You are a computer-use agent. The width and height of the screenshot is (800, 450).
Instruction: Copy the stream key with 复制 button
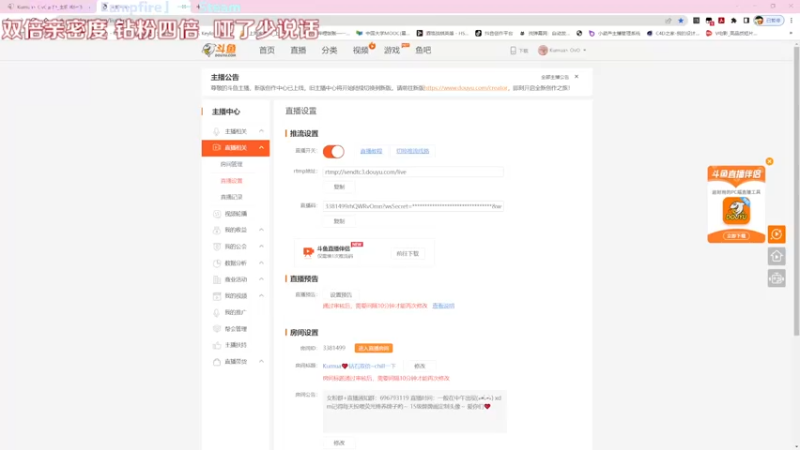tap(339, 221)
